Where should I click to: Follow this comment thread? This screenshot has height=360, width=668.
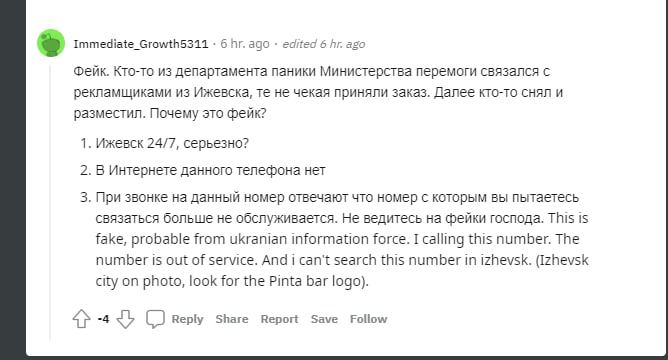point(369,319)
